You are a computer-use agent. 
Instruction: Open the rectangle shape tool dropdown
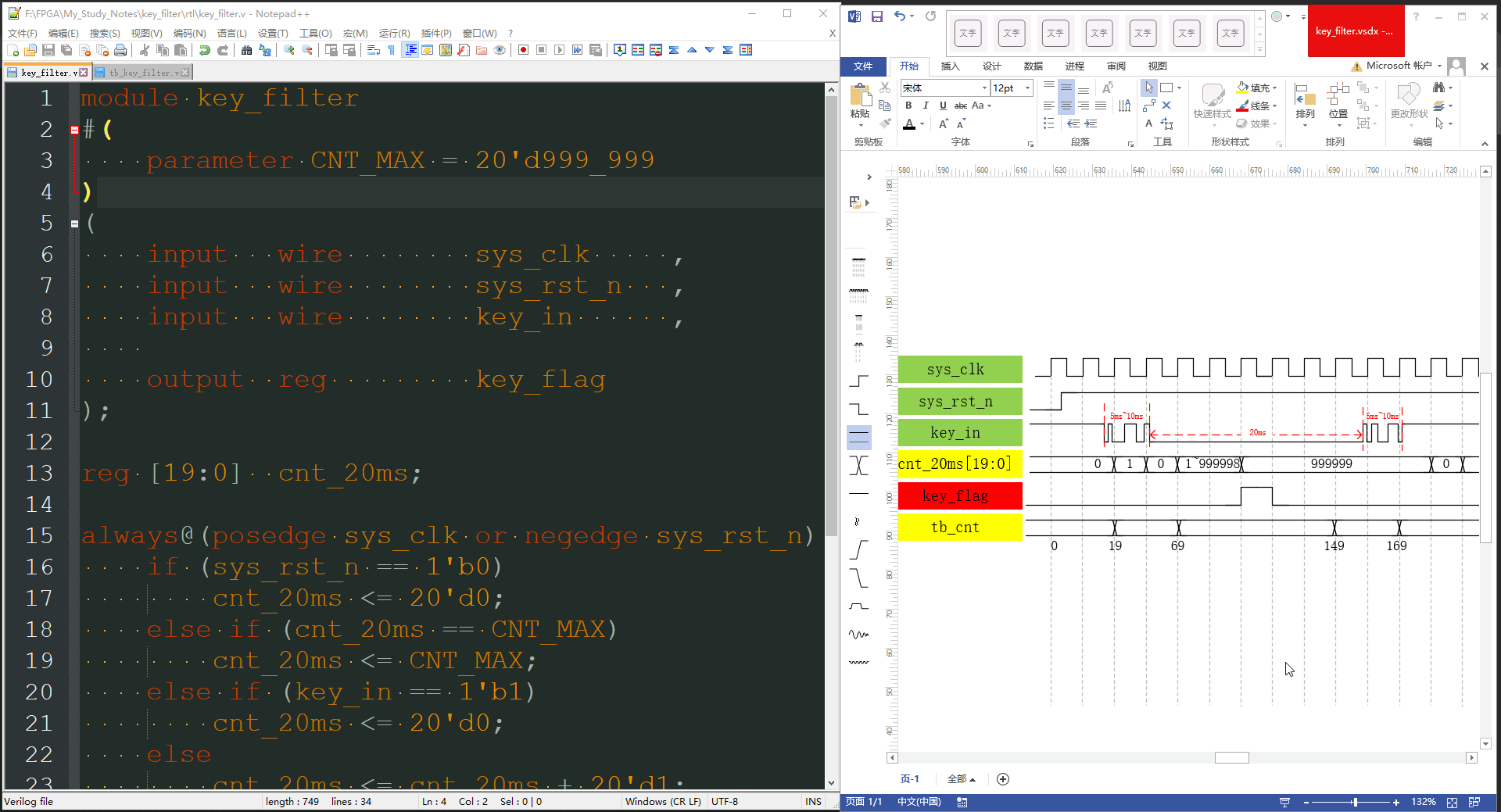[x=1179, y=88]
